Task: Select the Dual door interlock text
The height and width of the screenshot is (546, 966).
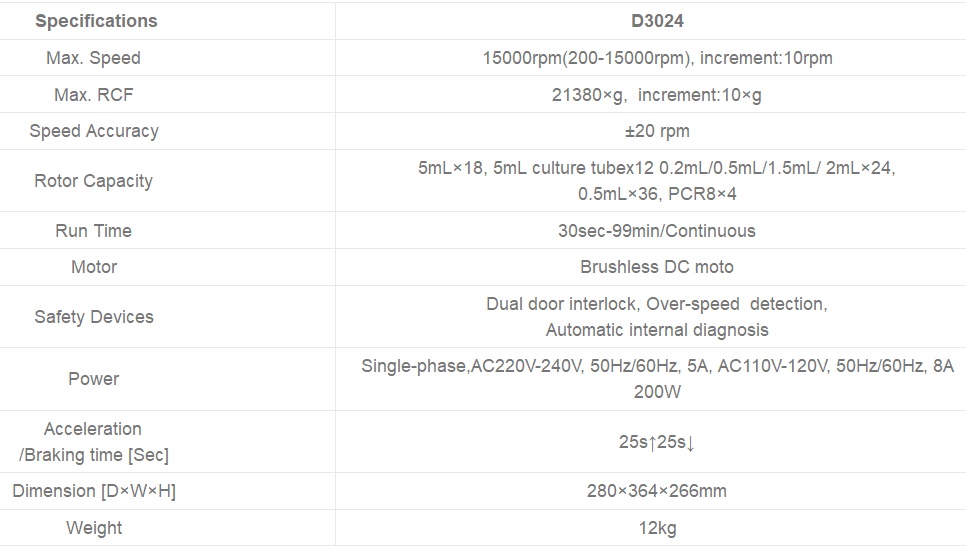Action: [560, 304]
